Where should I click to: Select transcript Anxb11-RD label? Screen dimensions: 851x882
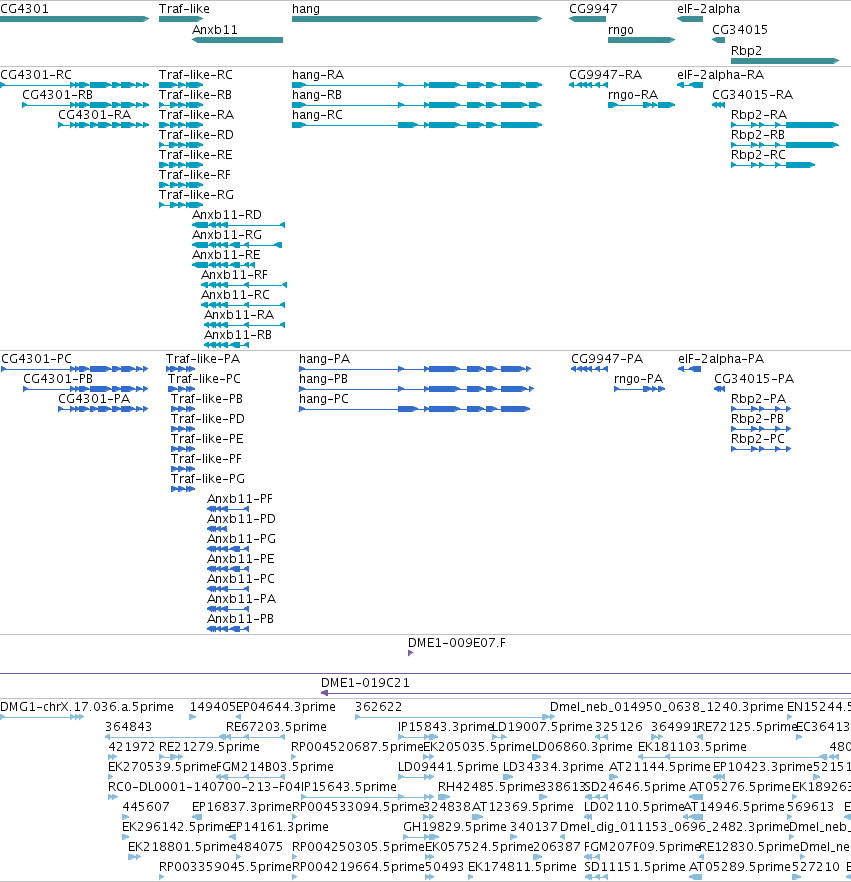[x=227, y=215]
